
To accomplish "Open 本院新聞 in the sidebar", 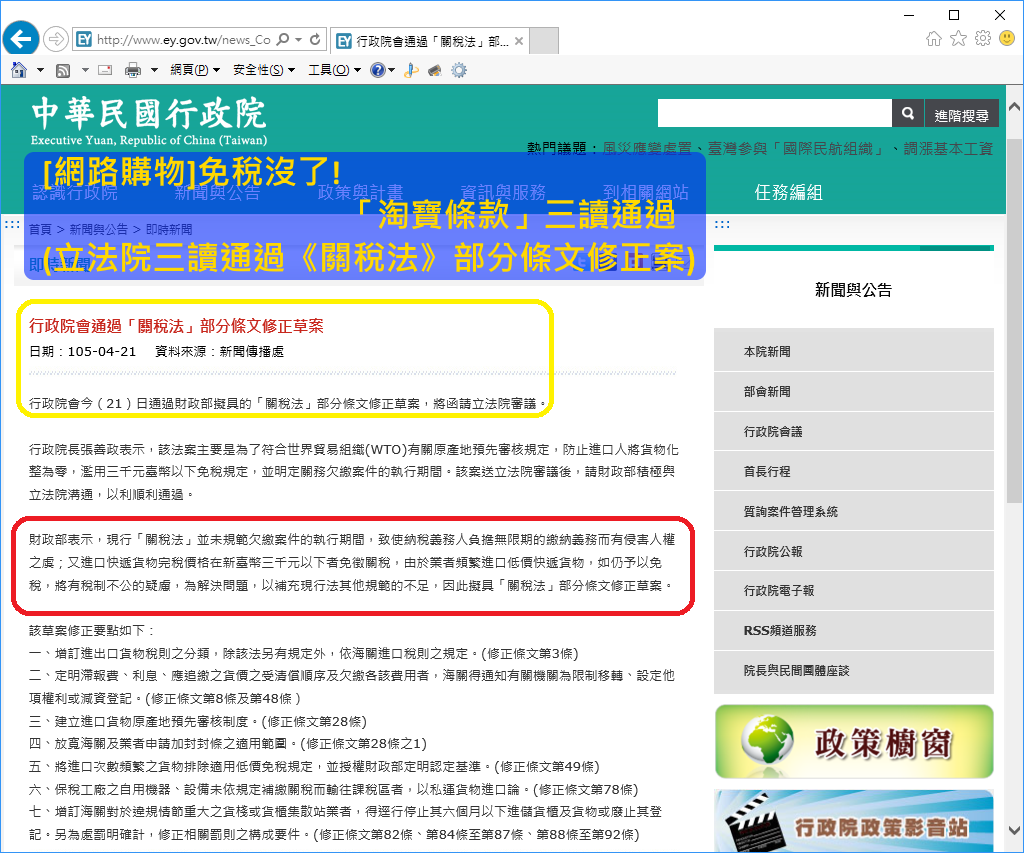I will pyautogui.click(x=854, y=351).
